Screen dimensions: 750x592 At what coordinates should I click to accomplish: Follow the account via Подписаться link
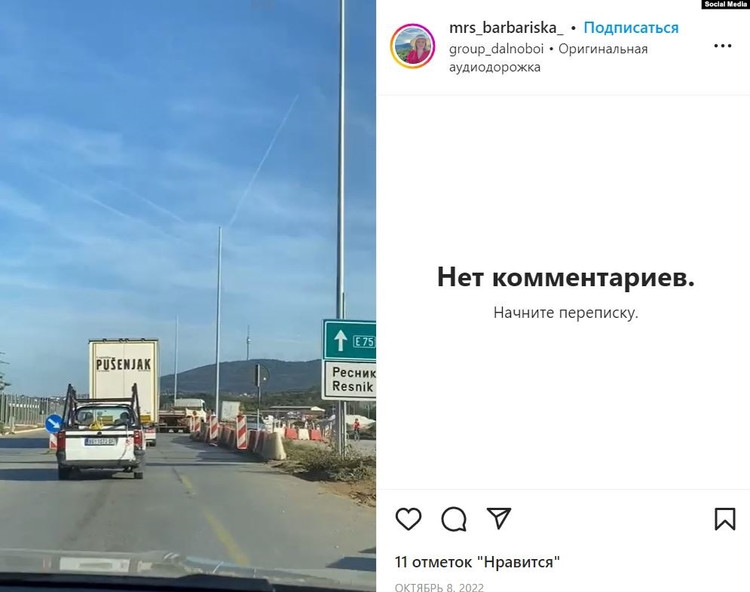click(x=631, y=28)
